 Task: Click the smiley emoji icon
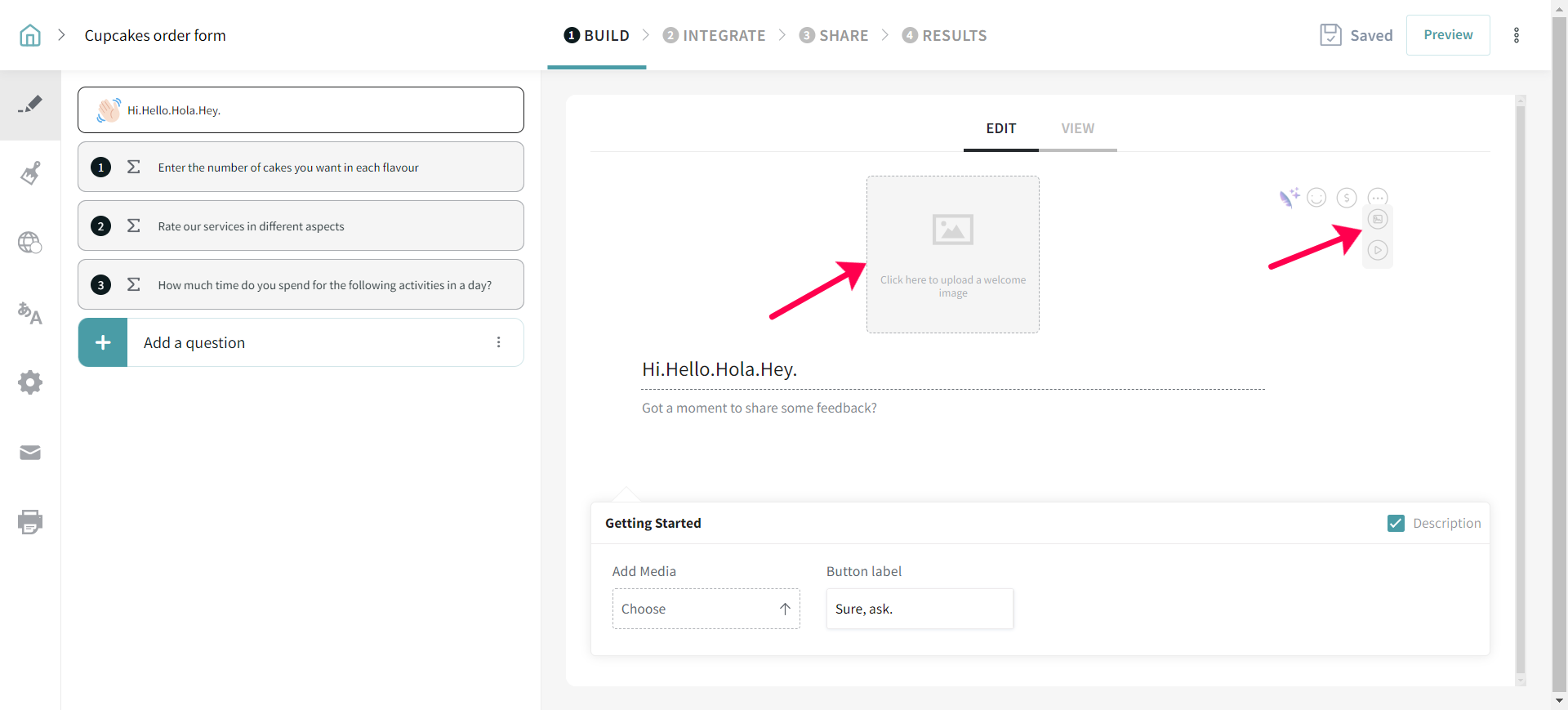pos(1316,198)
